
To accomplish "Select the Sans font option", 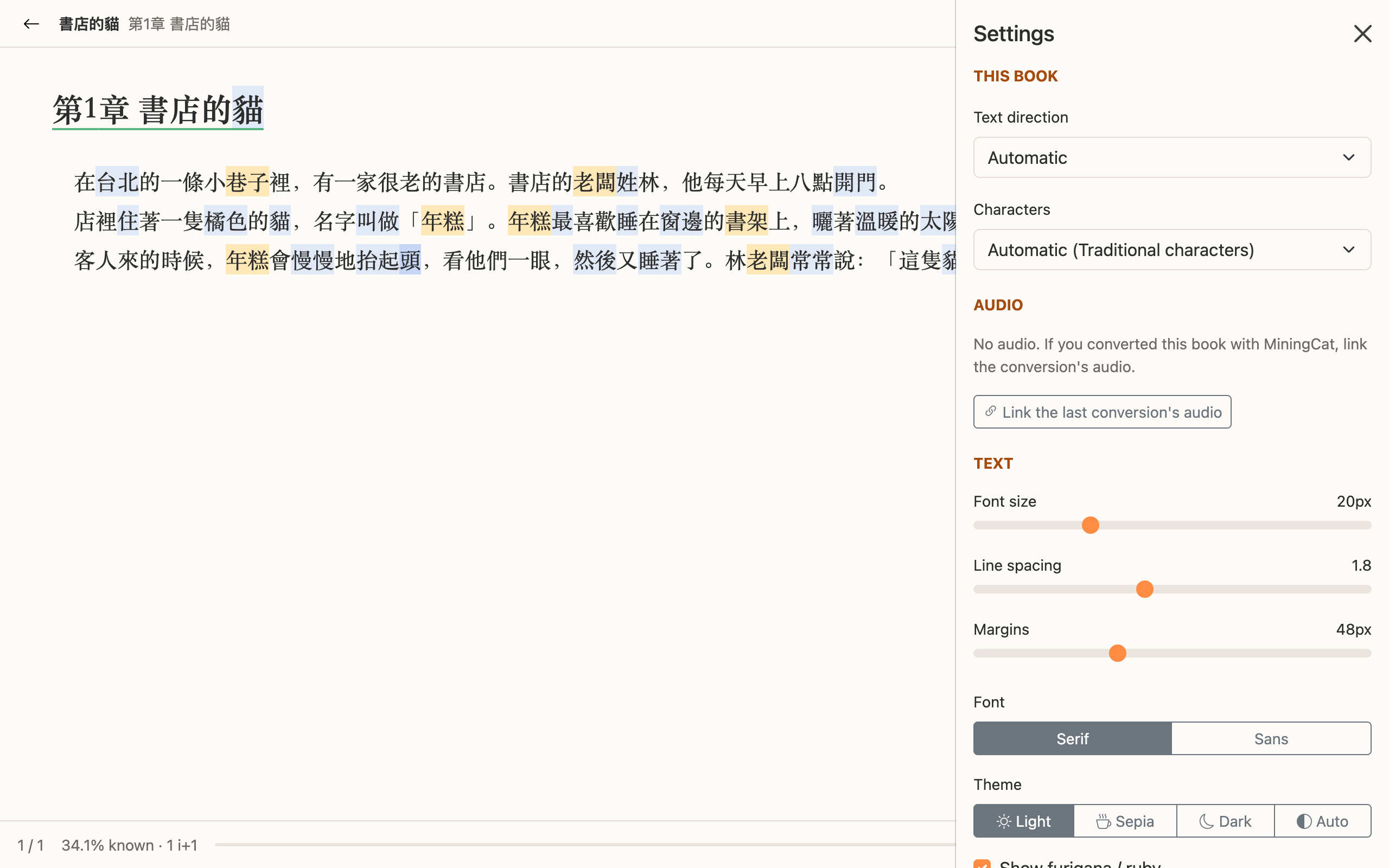I will (1271, 738).
